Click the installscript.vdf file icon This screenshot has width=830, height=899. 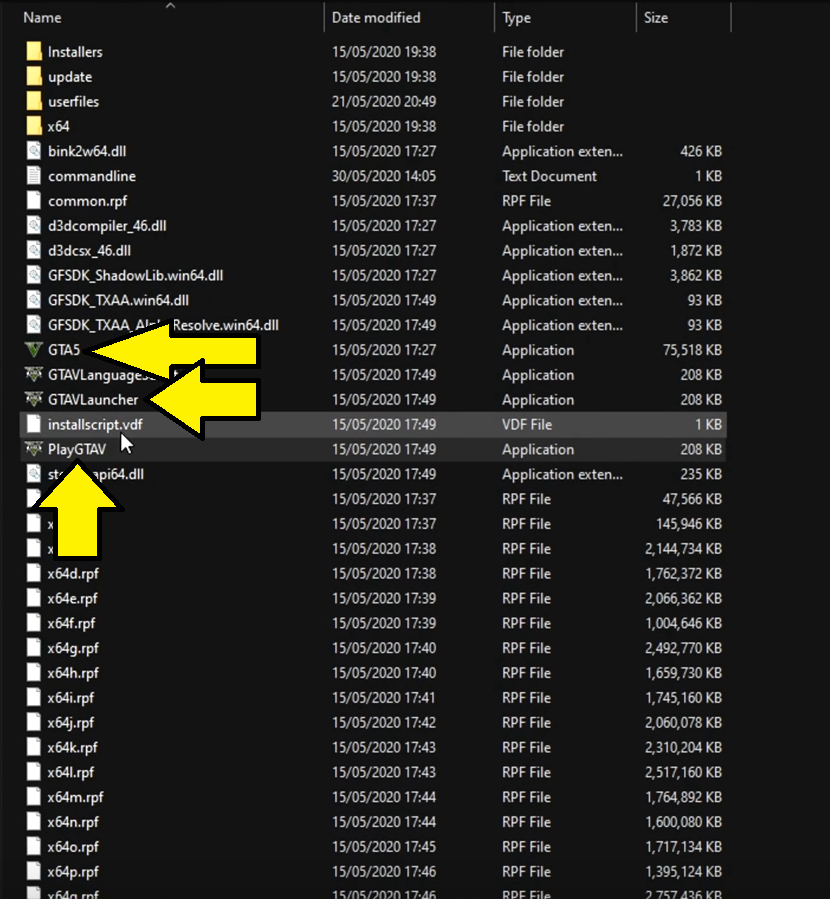pos(34,424)
